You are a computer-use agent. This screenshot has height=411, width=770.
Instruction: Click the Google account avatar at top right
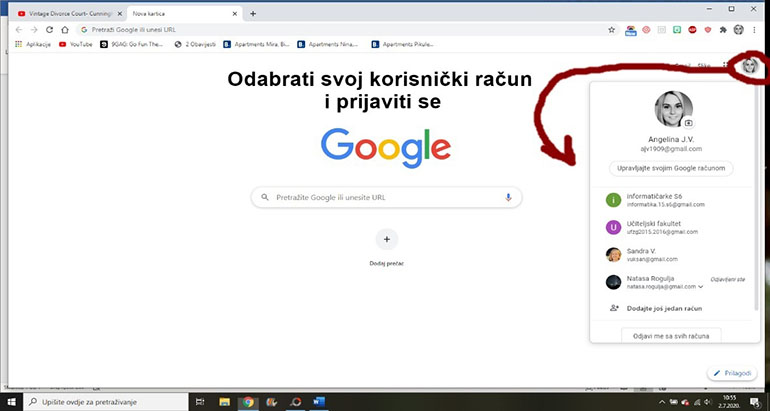749,66
